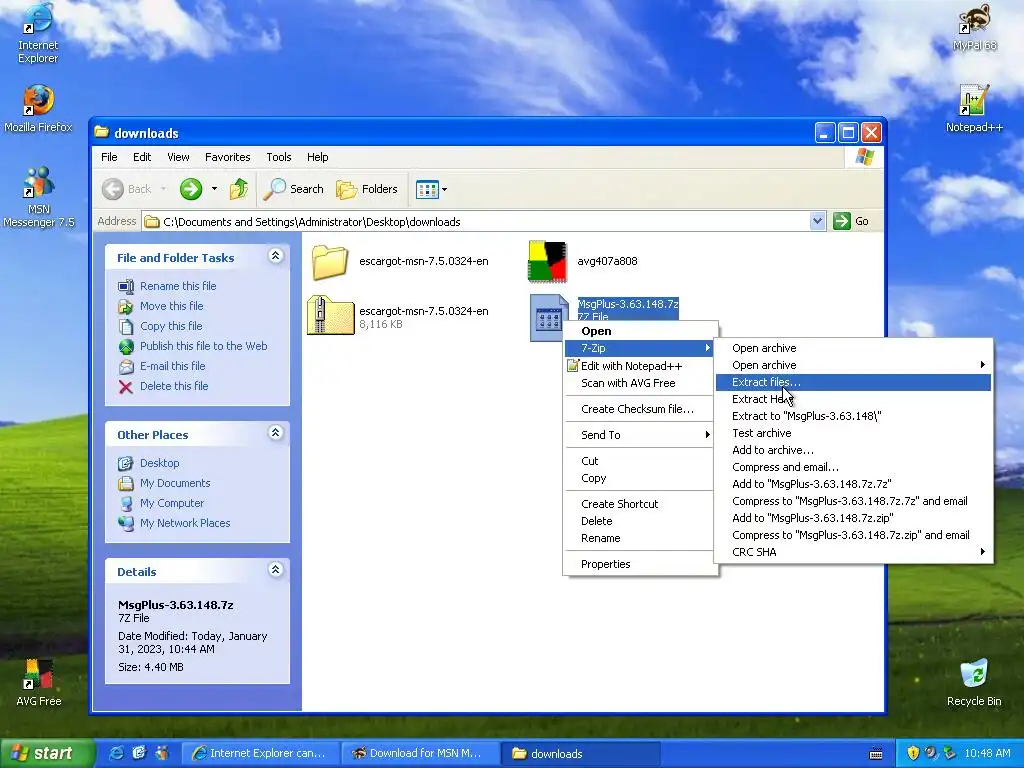Open the Tools menu

tap(279, 157)
